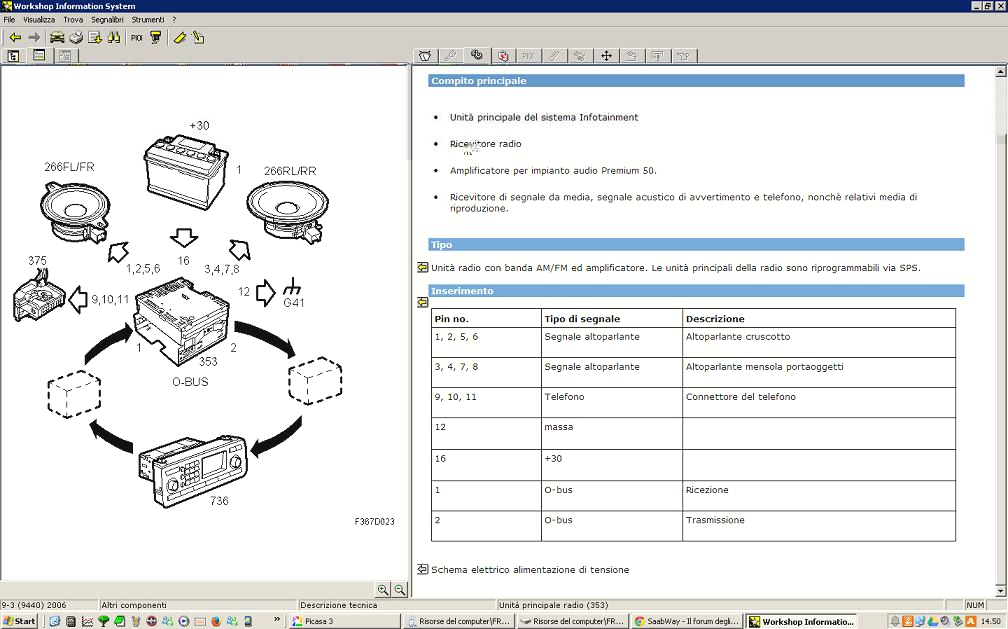Open Schema elettrico alimentazione di tensione link
Image resolution: width=1008 pixels, height=629 pixels.
(530, 570)
